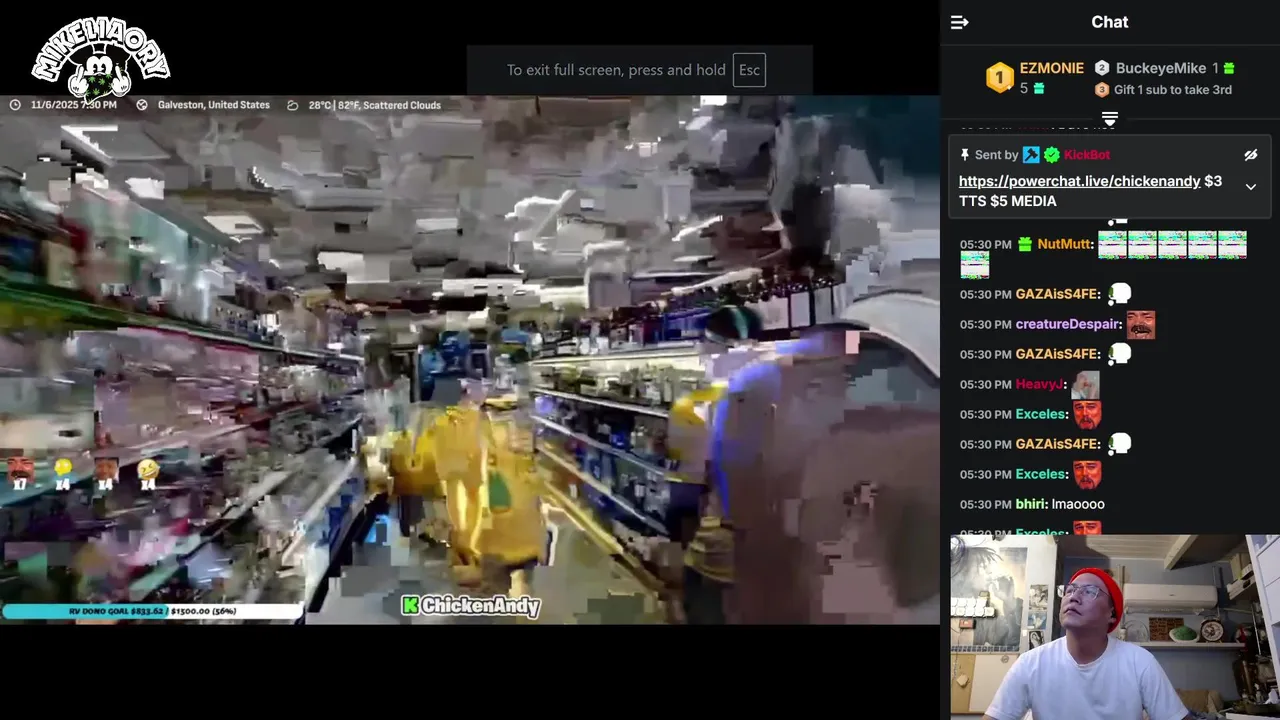Click 'To exit full screen, press and hold' text
Viewport: 1280px width, 720px height.
coord(616,70)
